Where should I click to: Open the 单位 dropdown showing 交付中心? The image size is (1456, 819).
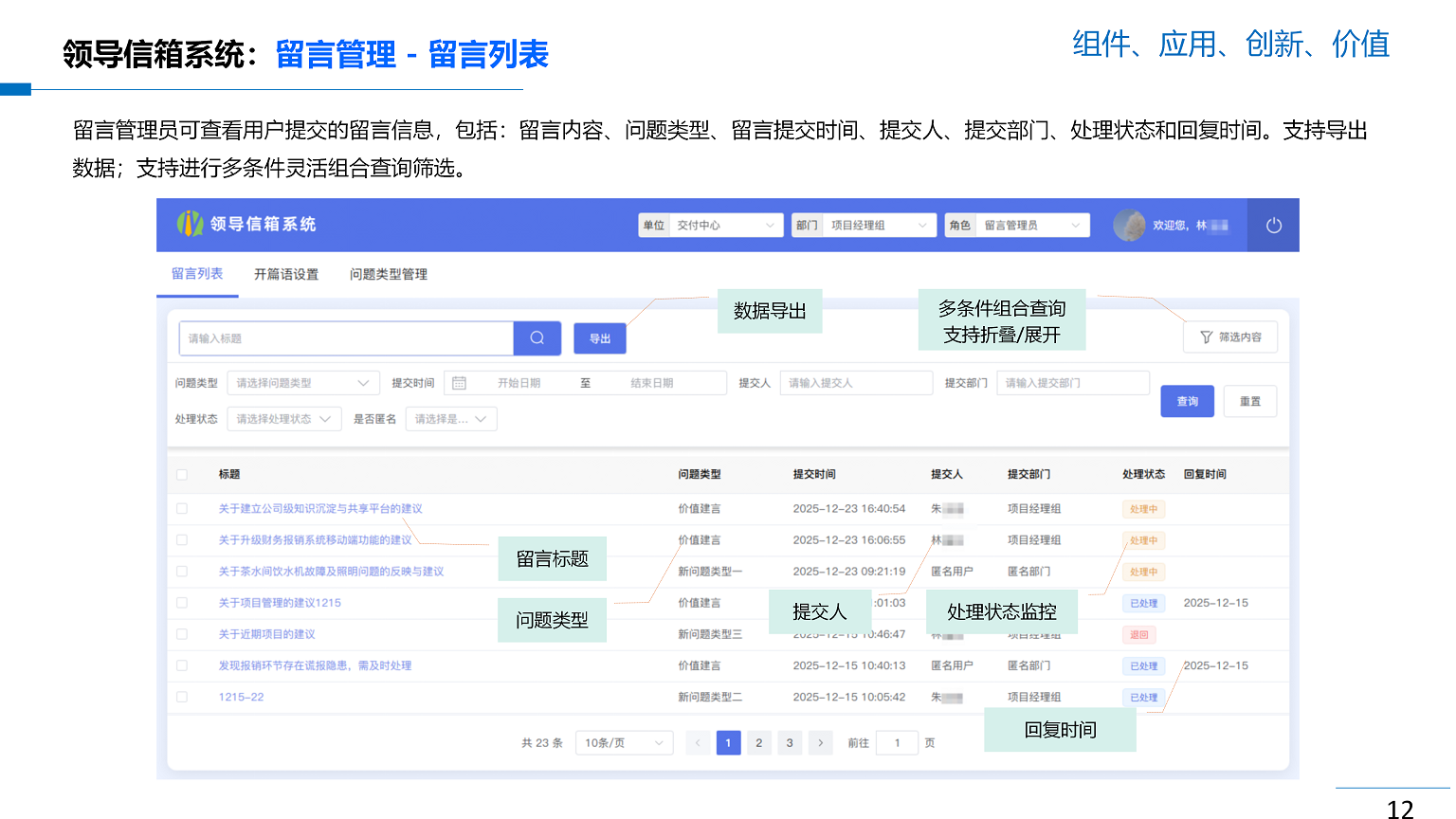[726, 225]
